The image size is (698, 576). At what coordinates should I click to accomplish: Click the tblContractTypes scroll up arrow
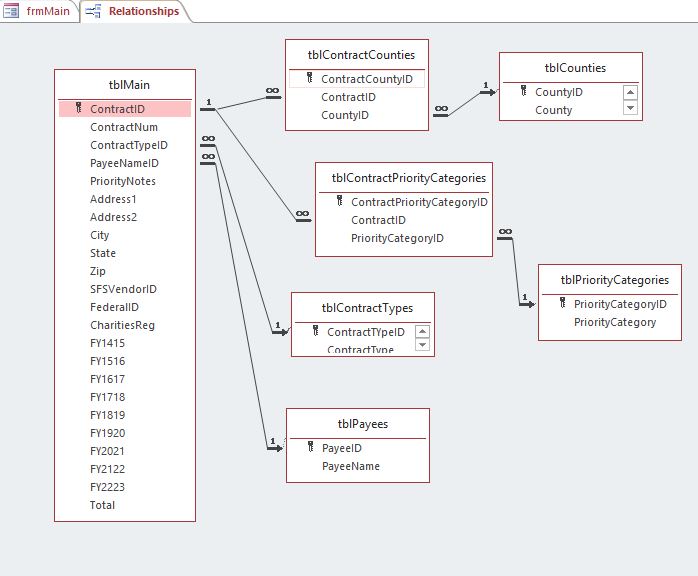422,332
